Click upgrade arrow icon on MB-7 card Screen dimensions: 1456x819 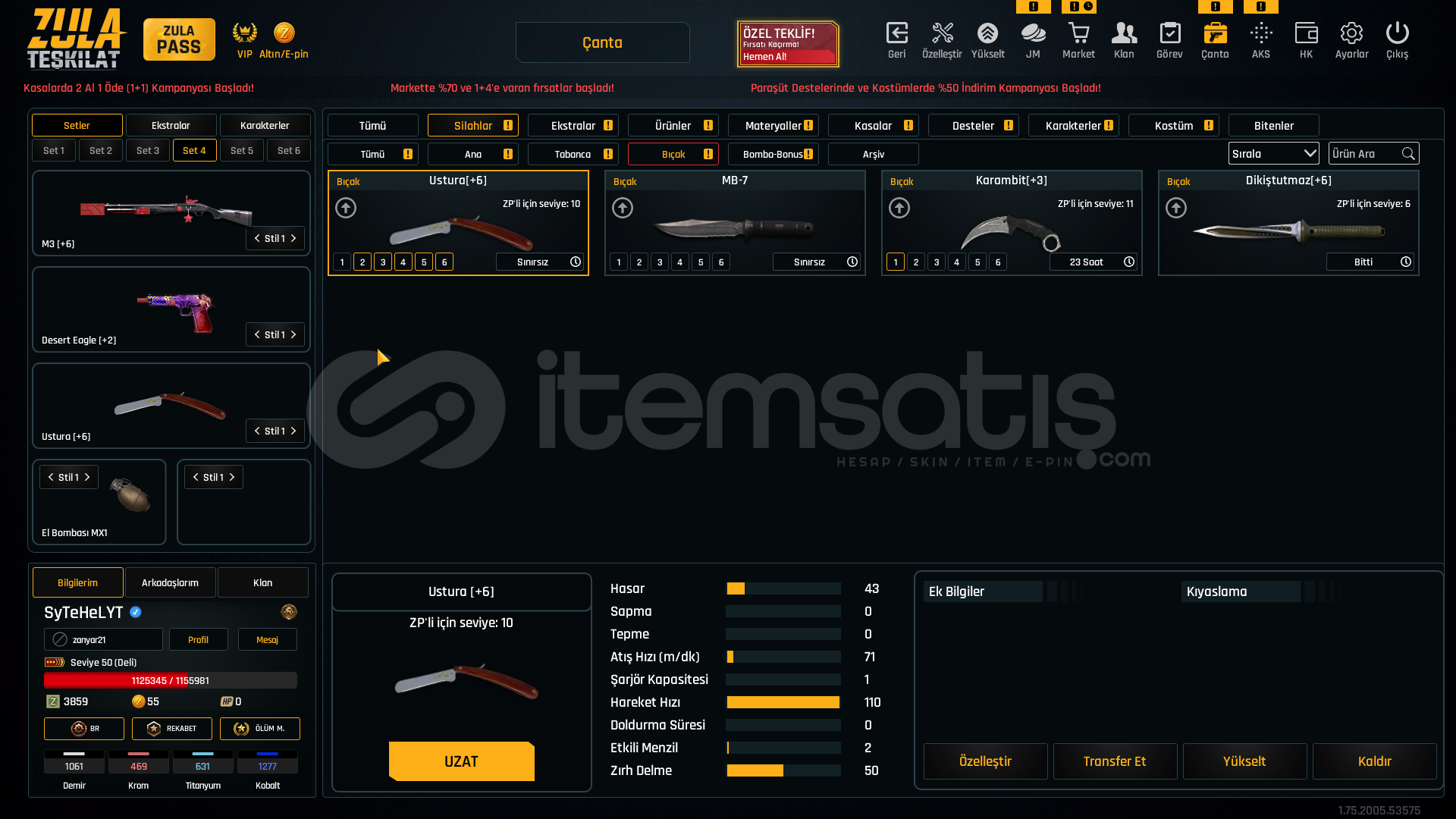click(x=623, y=208)
